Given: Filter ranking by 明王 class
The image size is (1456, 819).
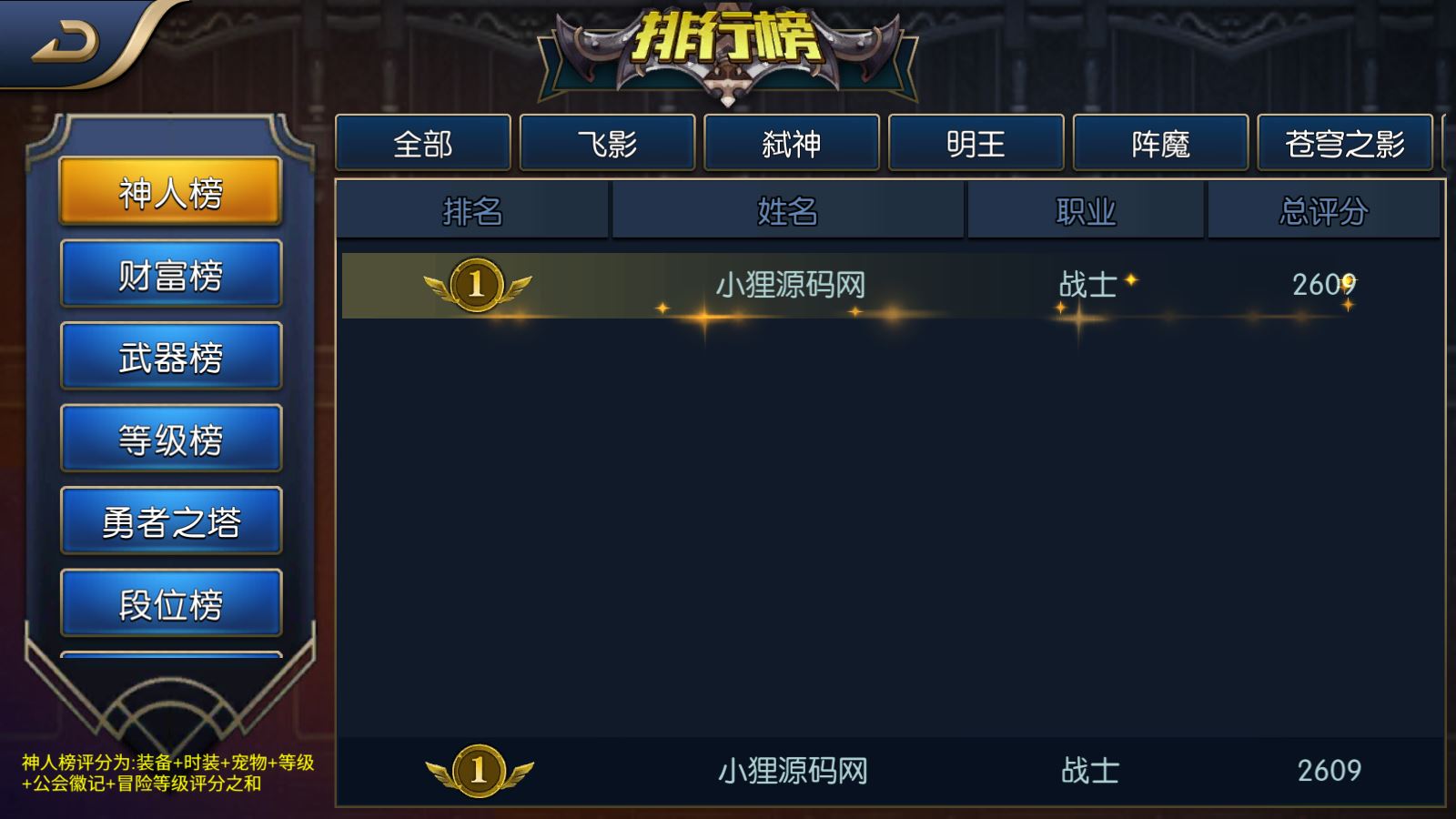Looking at the screenshot, I should (x=976, y=143).
